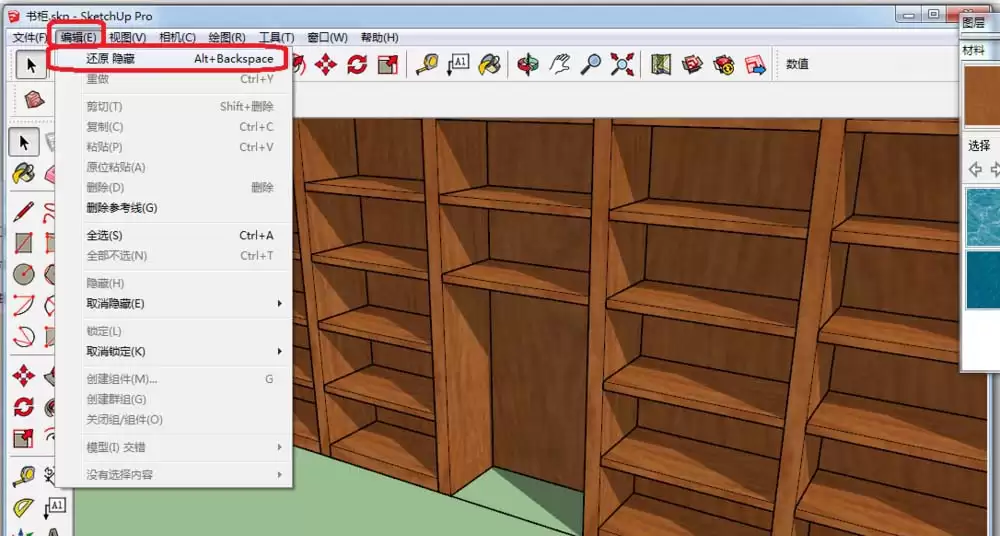Open the 3D Warehouse icon
The height and width of the screenshot is (536, 1000).
tap(692, 64)
